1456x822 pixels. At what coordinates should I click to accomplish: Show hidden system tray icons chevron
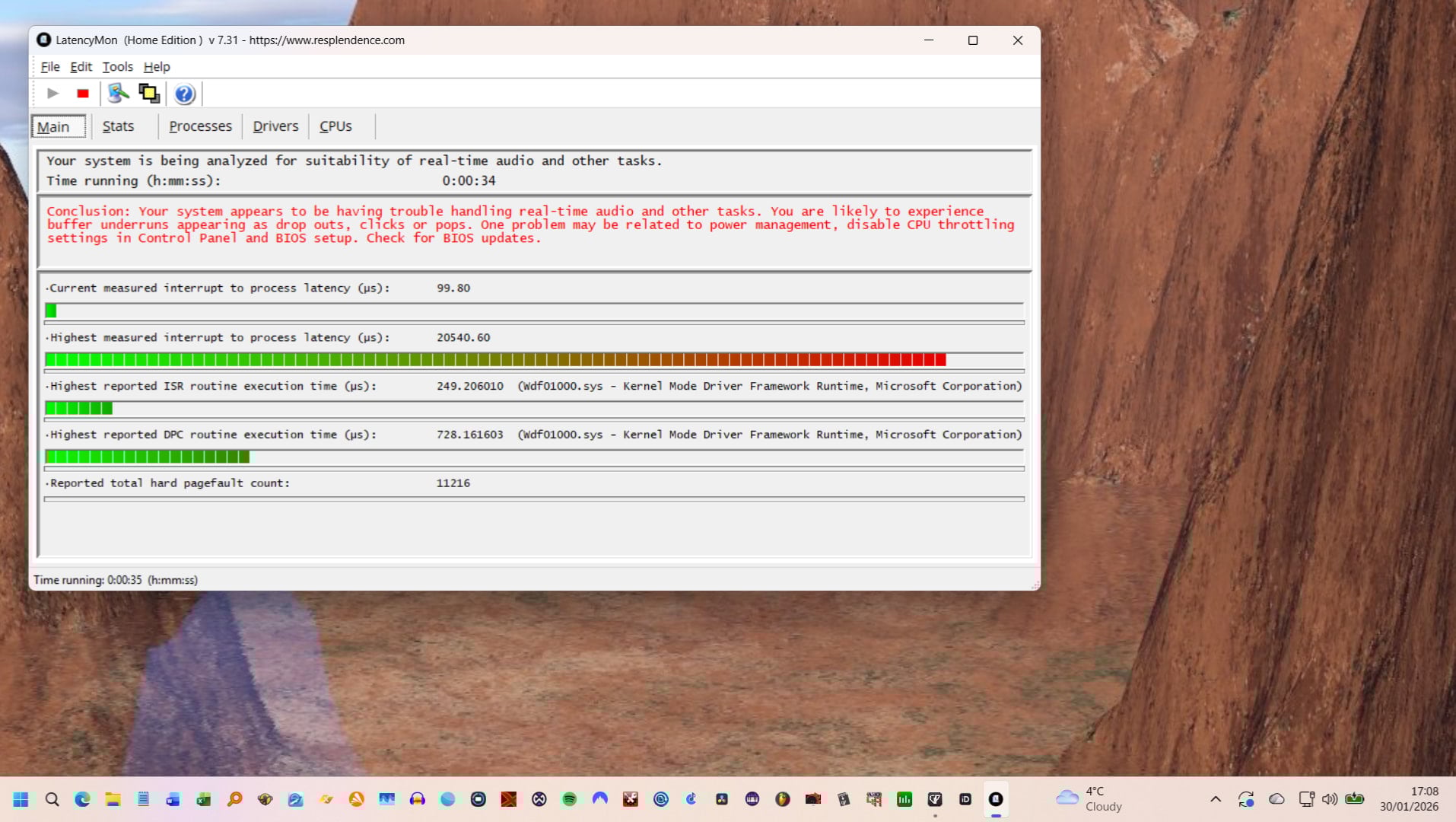(1216, 799)
